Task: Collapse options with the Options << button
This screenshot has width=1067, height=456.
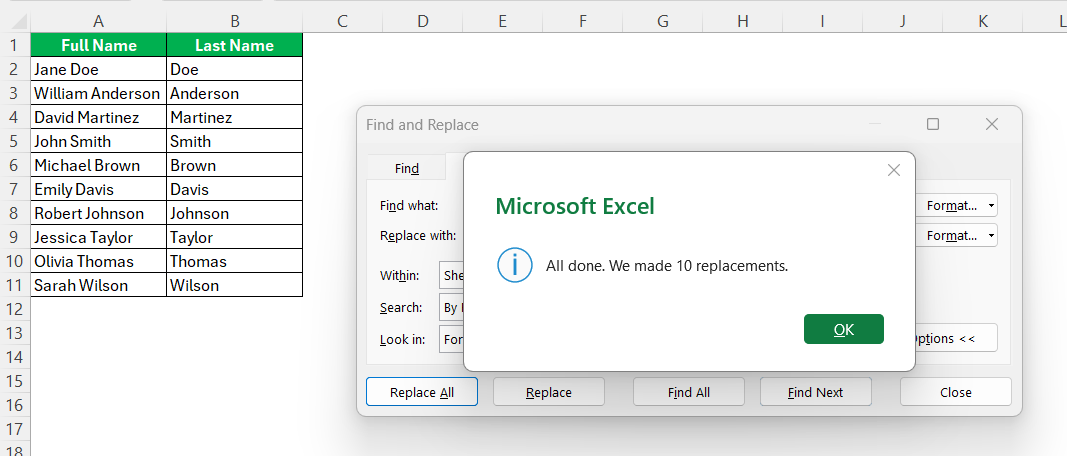Action: (956, 338)
